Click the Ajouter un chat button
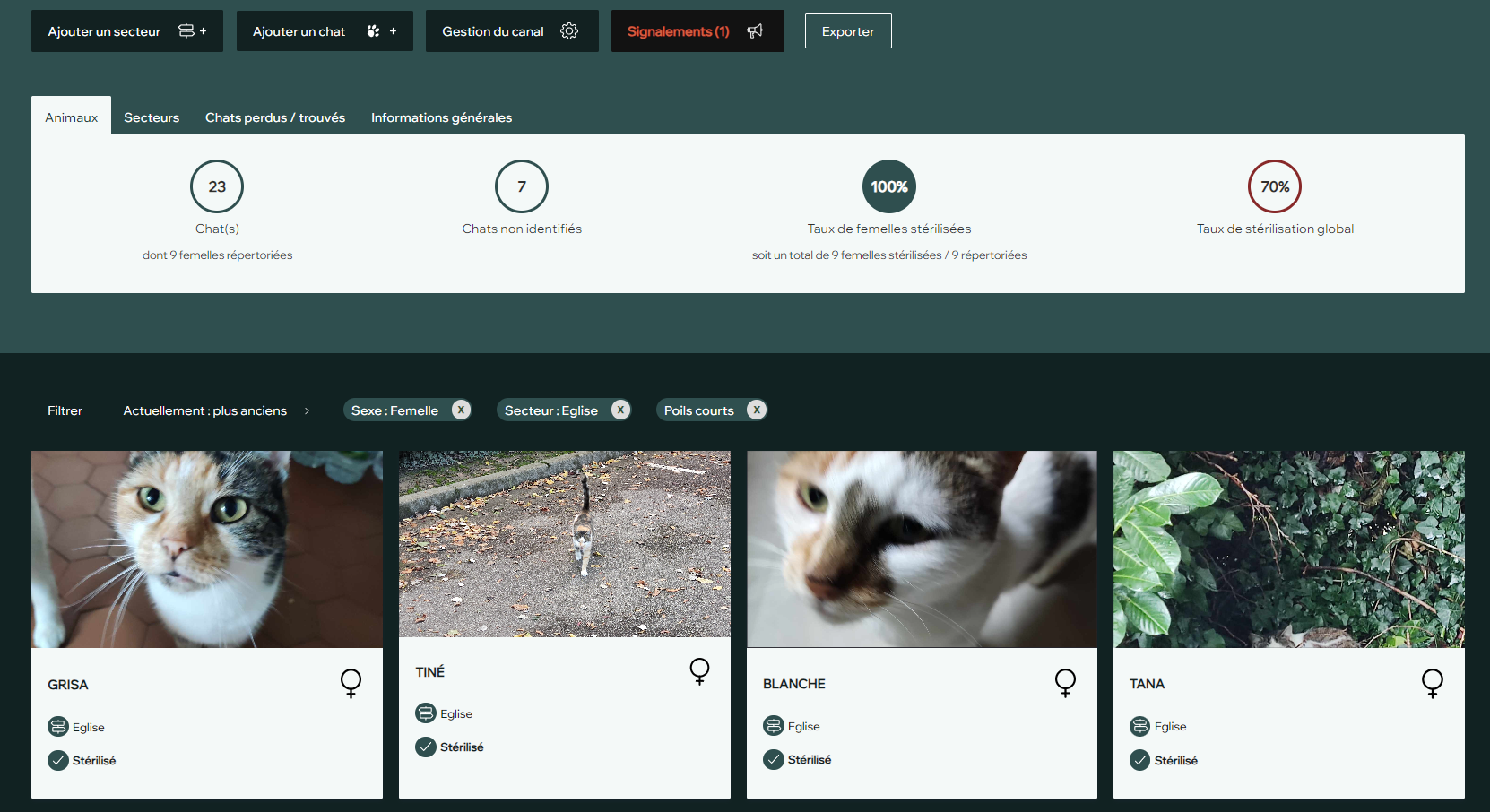This screenshot has height=812, width=1490. click(325, 31)
